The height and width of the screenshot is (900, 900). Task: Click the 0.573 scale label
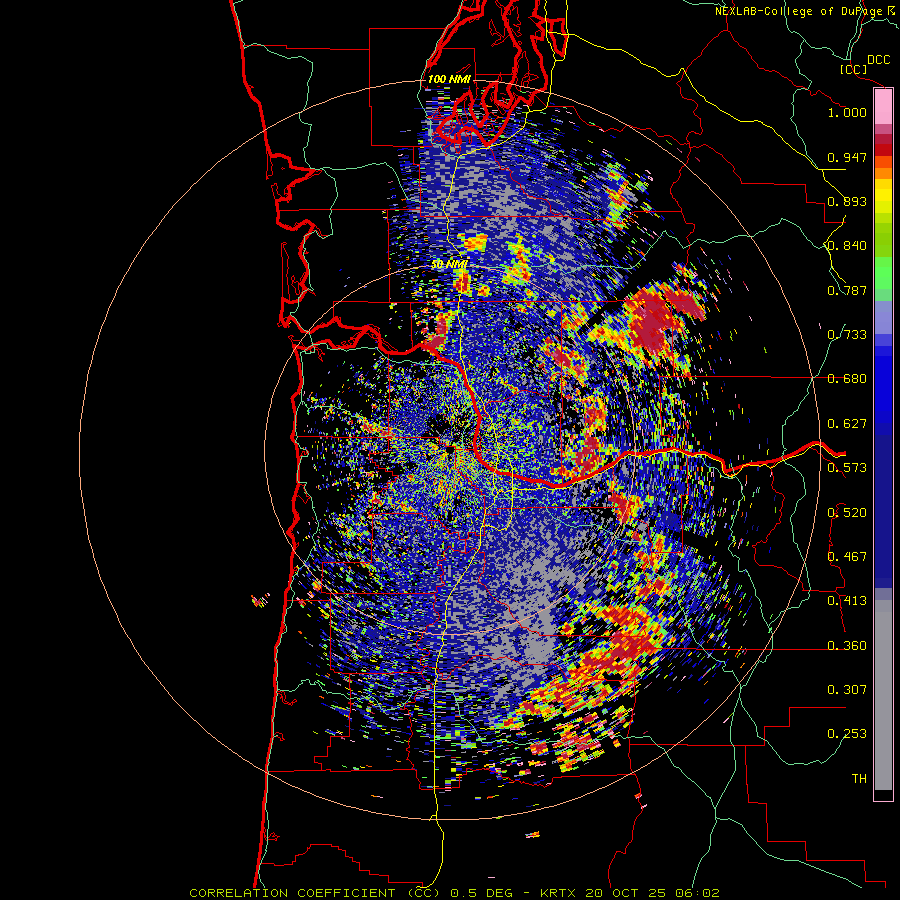click(847, 468)
